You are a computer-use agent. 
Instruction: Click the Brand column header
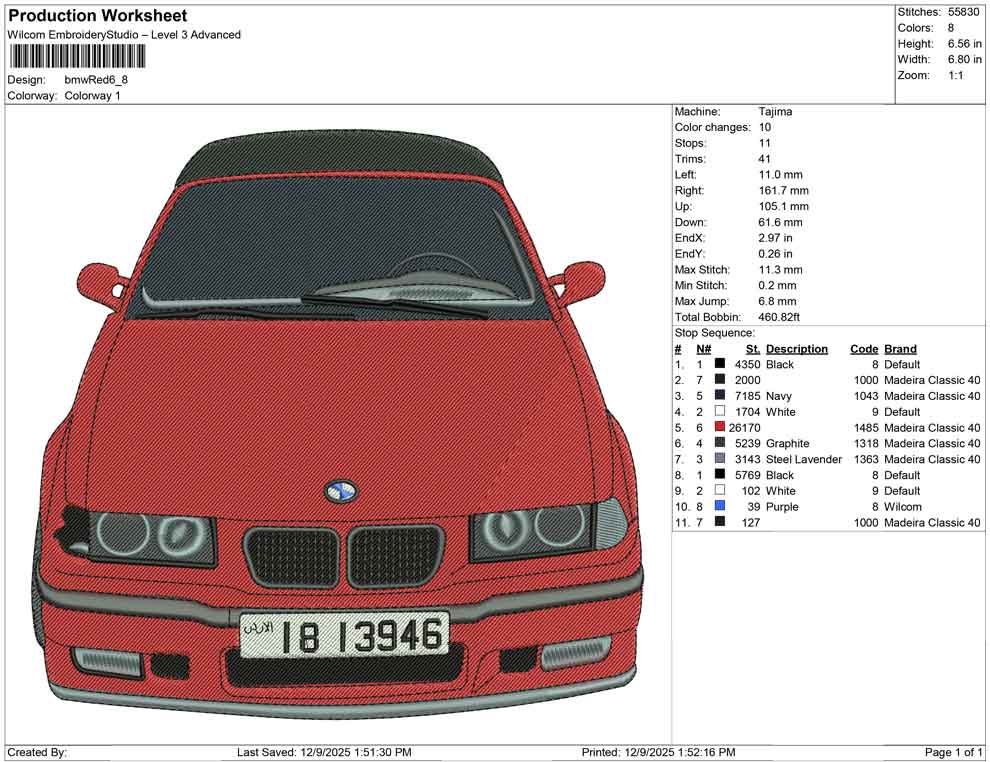pyautogui.click(x=900, y=348)
